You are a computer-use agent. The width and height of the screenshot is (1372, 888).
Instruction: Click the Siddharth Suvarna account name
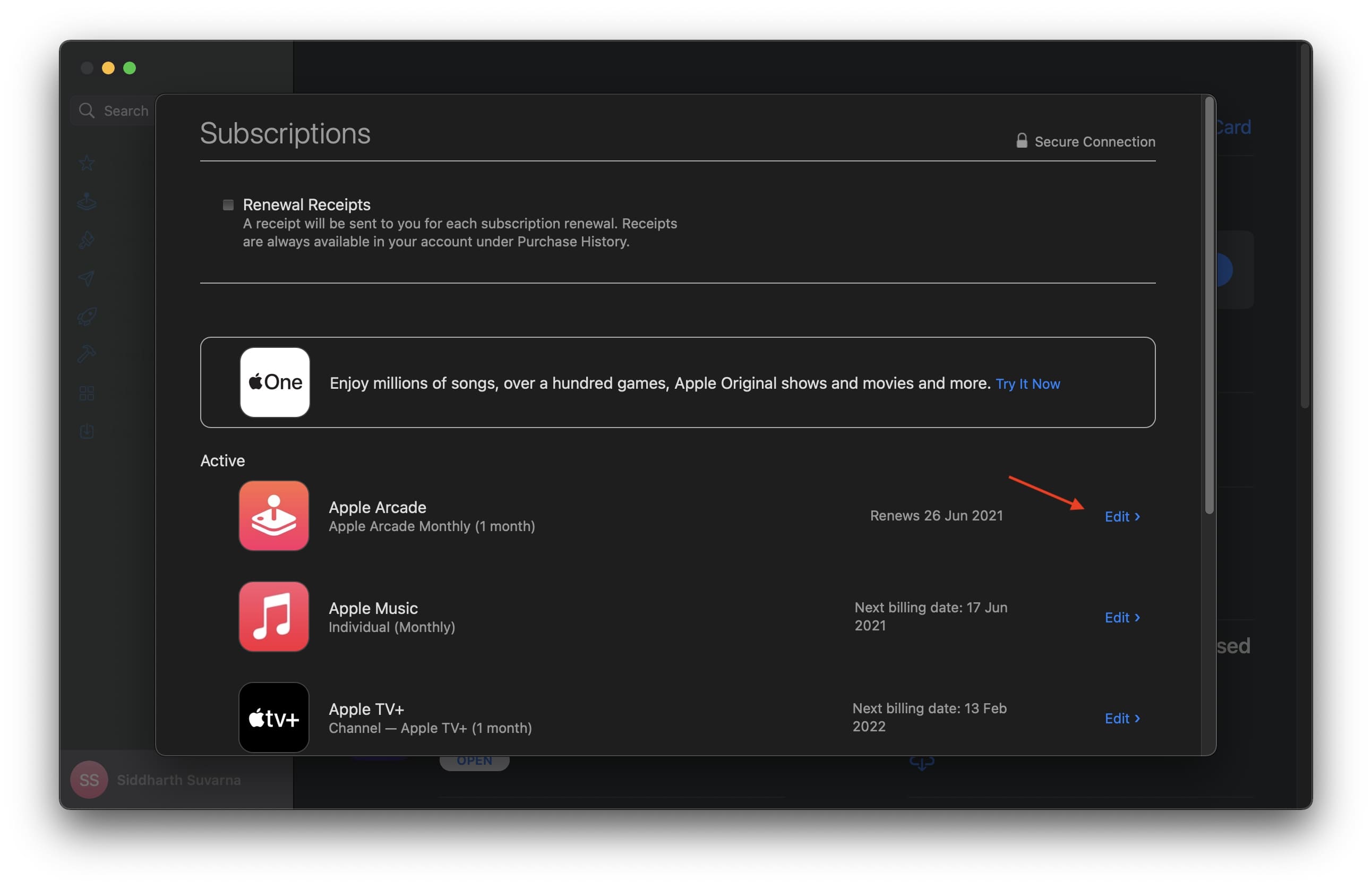[179, 780]
